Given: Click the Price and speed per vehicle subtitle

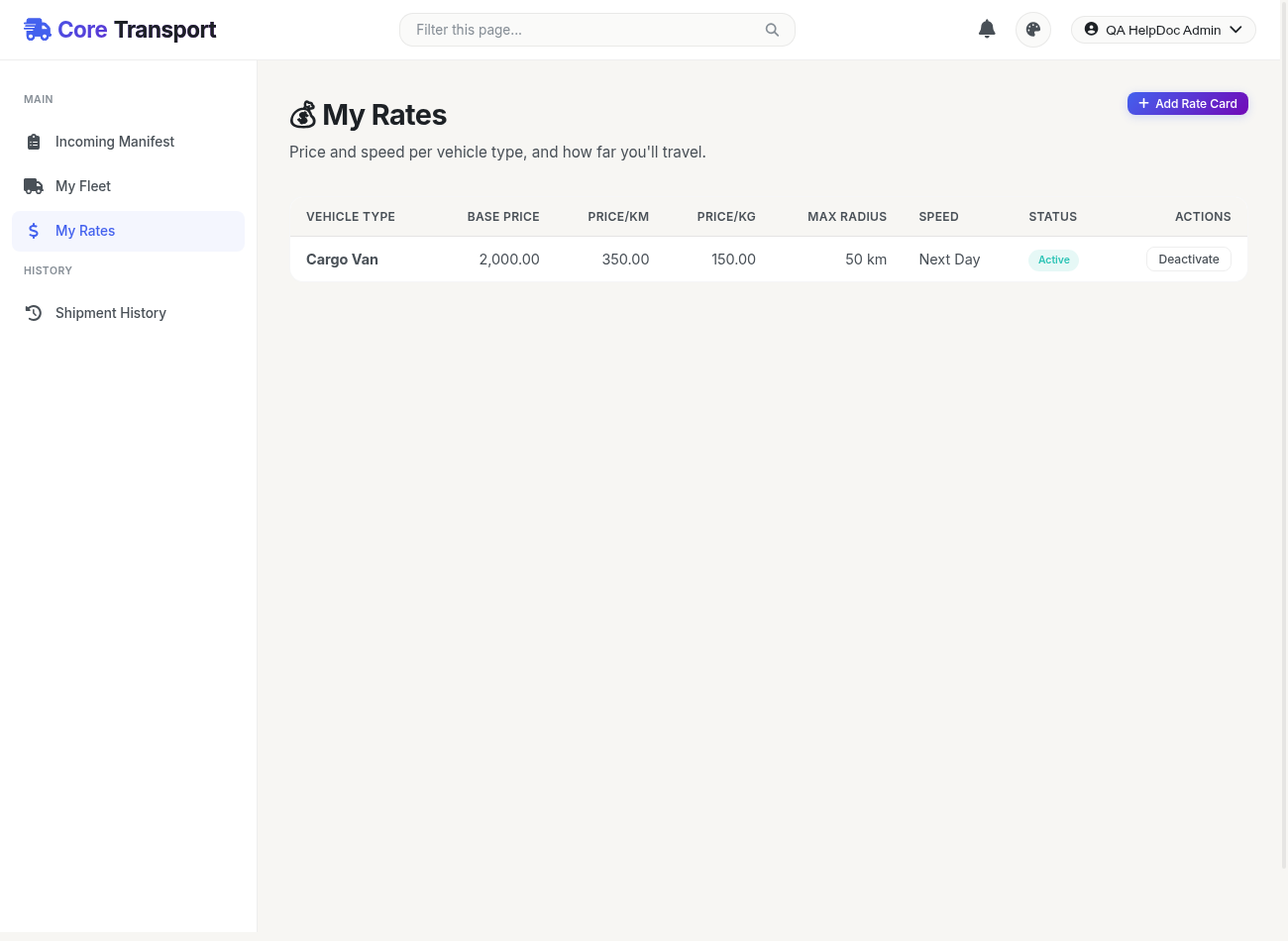Looking at the screenshot, I should (497, 153).
